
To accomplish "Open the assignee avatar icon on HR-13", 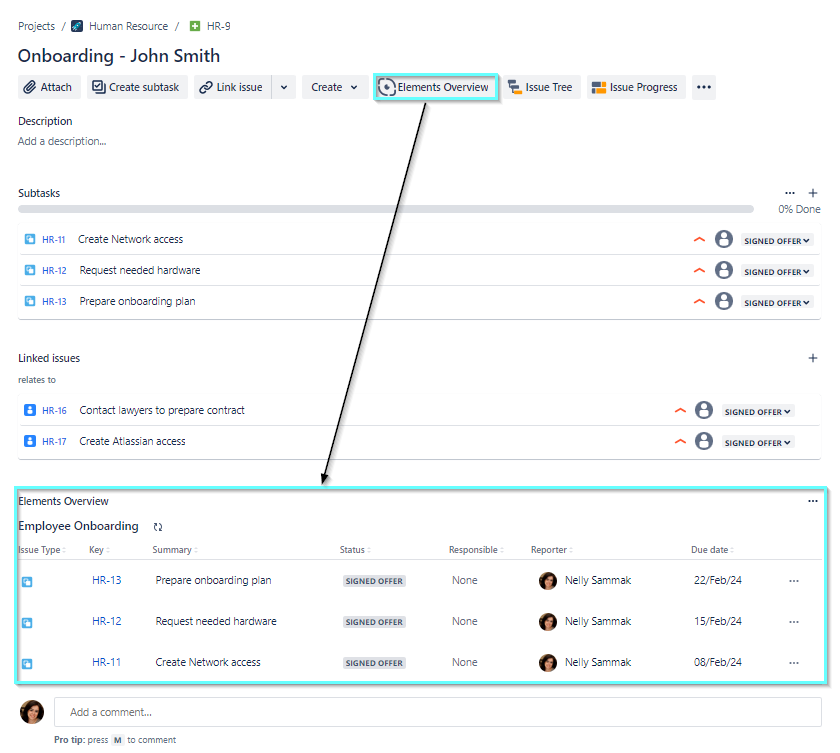I will [x=724, y=302].
